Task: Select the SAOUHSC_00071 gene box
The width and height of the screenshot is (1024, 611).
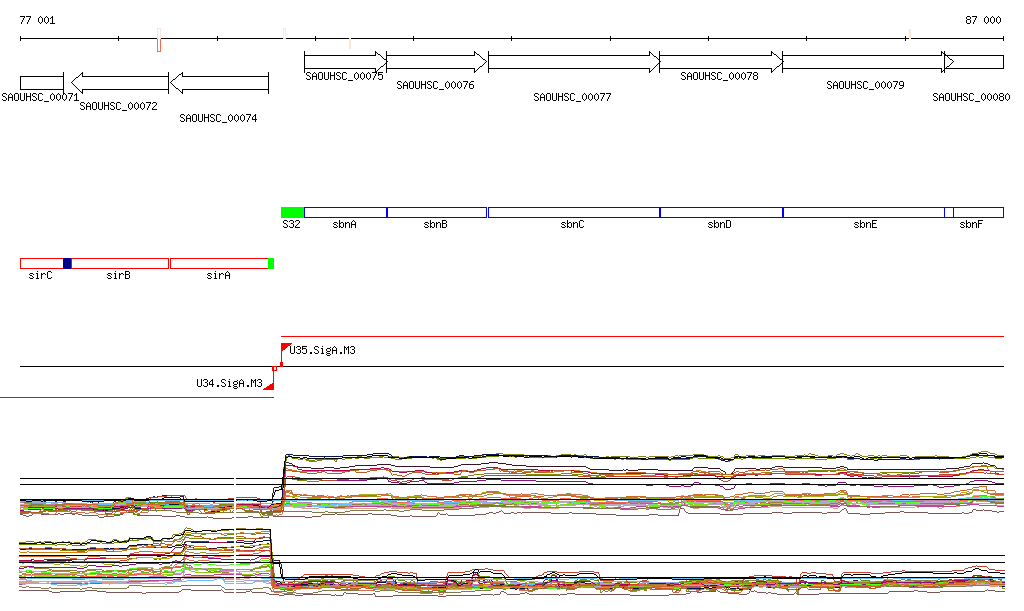Action: [41, 82]
